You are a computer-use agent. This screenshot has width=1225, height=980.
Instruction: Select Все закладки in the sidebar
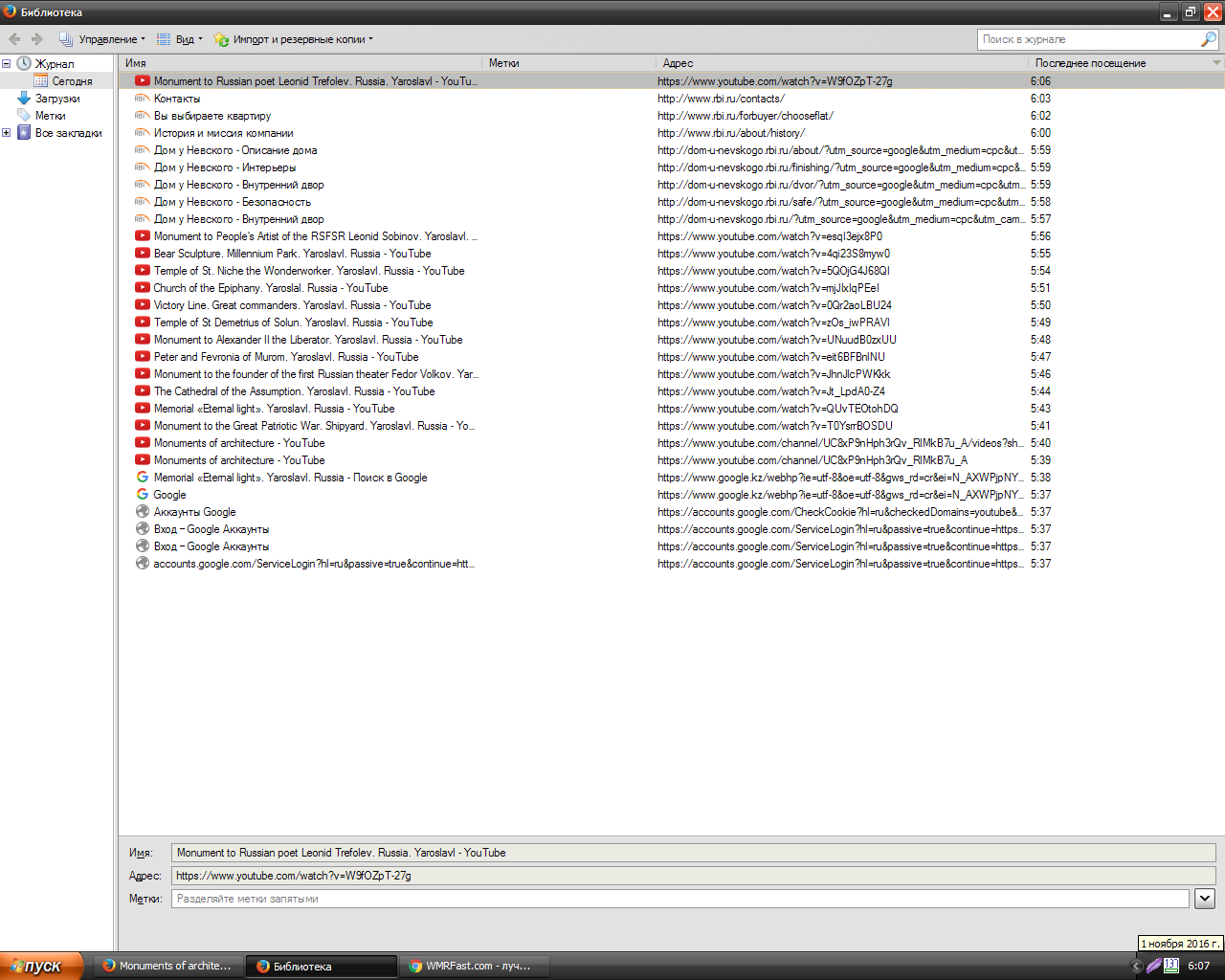tap(68, 133)
